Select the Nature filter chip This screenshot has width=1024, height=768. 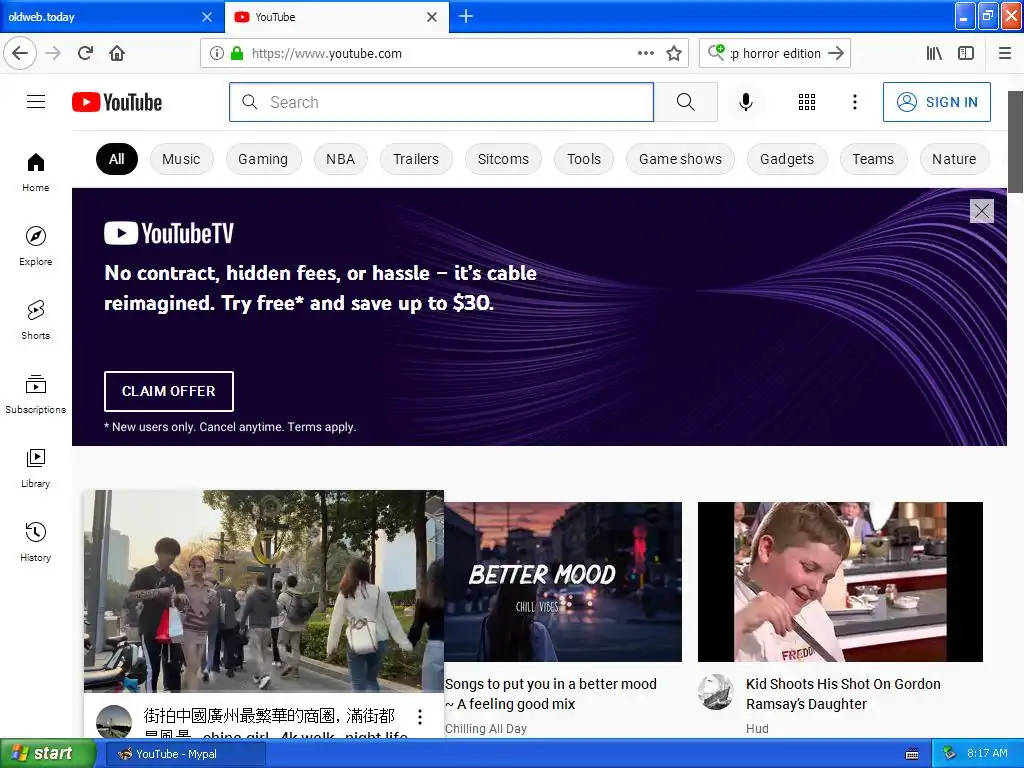(x=954, y=159)
